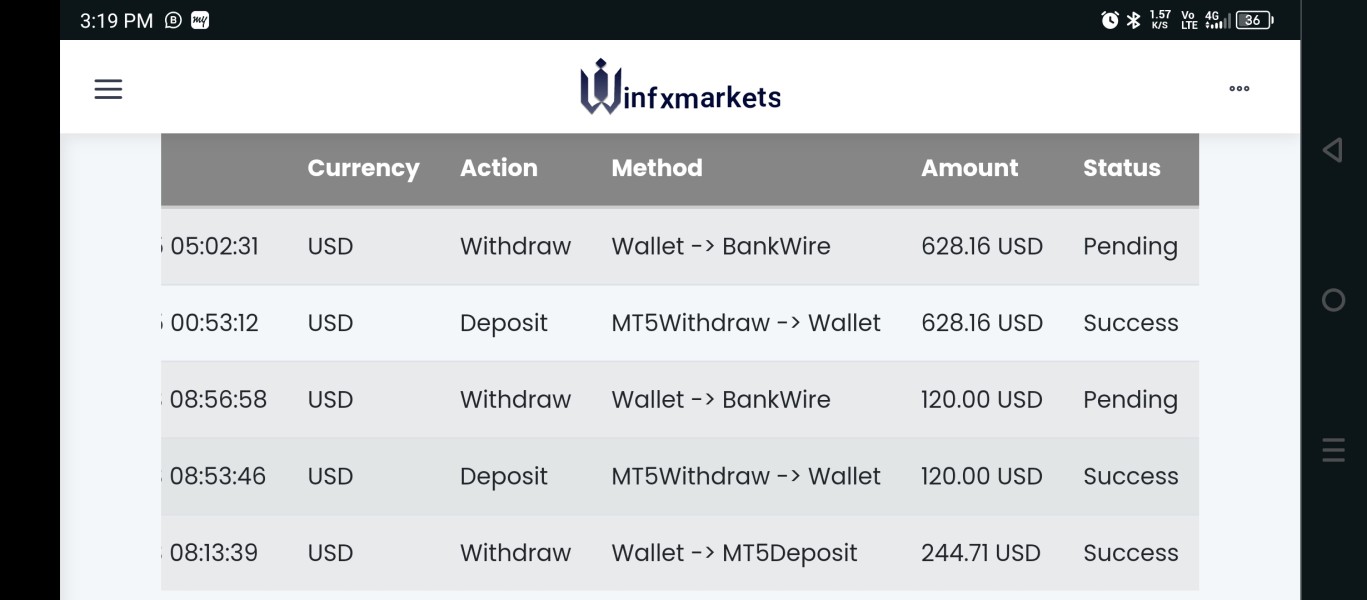This screenshot has height=600, width=1367.
Task: Click the Wallet -> MT5Deposit method entry
Action: pos(734,553)
